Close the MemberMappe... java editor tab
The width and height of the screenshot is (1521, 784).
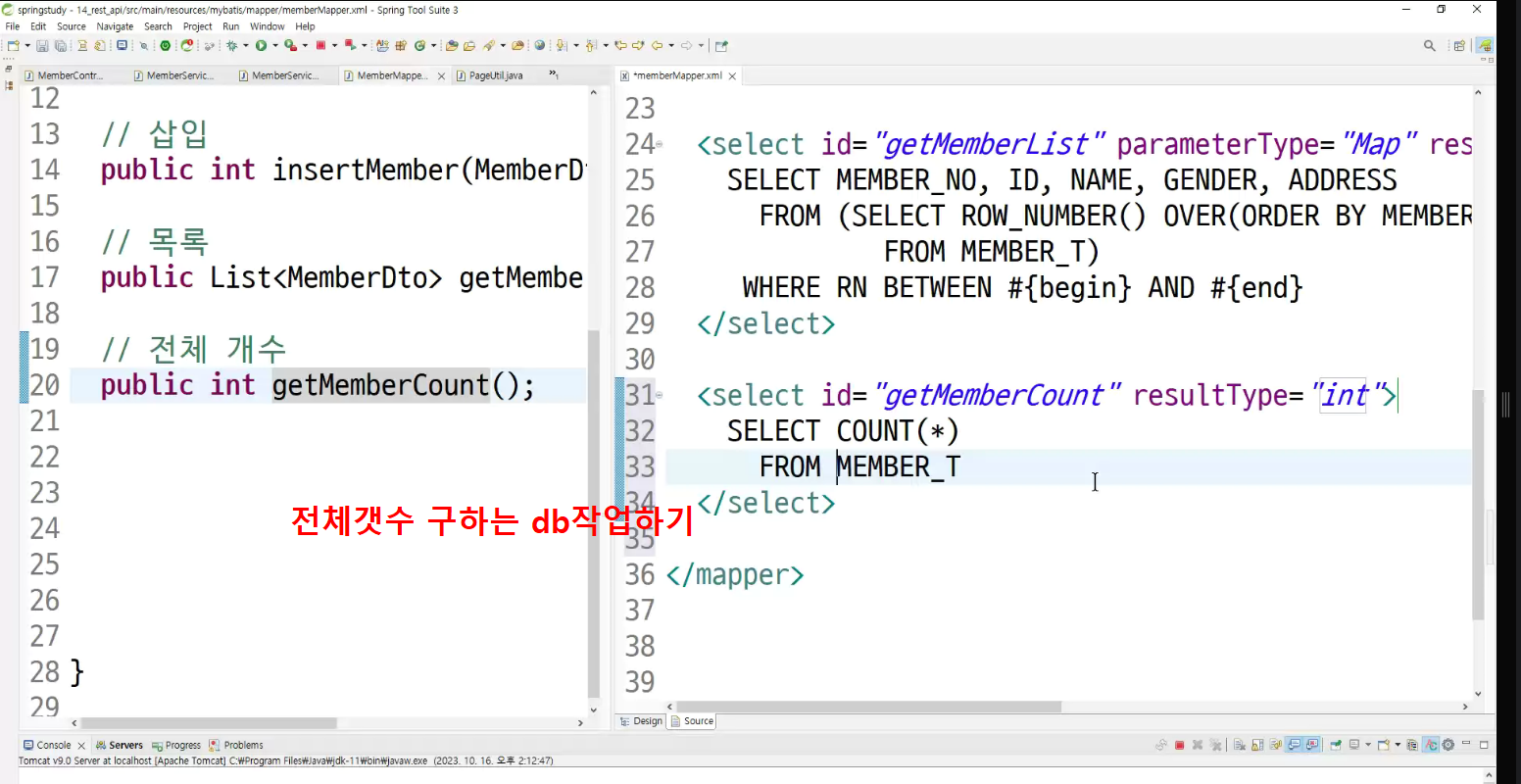tap(441, 75)
